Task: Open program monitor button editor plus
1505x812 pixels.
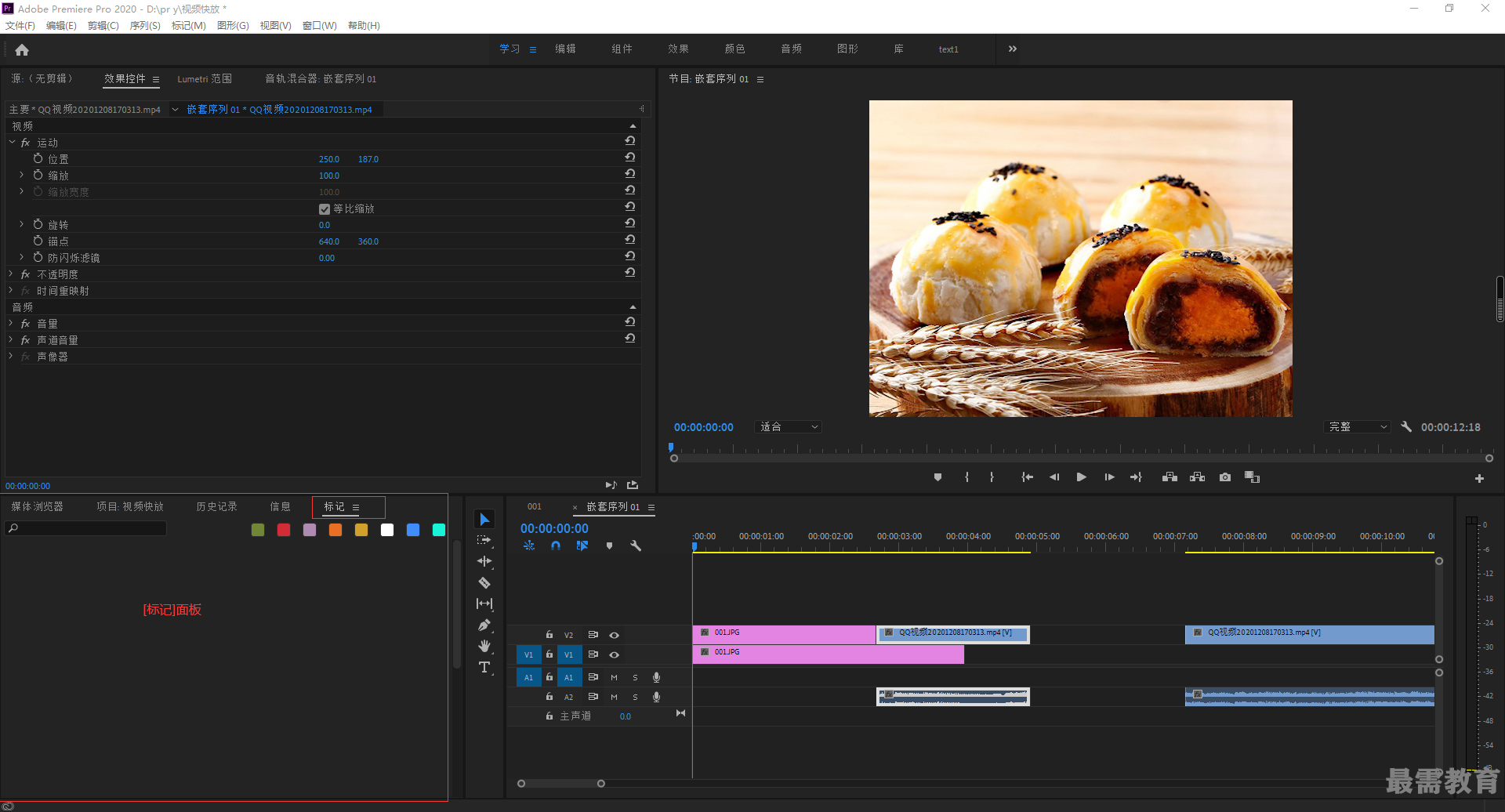Action: tap(1479, 478)
